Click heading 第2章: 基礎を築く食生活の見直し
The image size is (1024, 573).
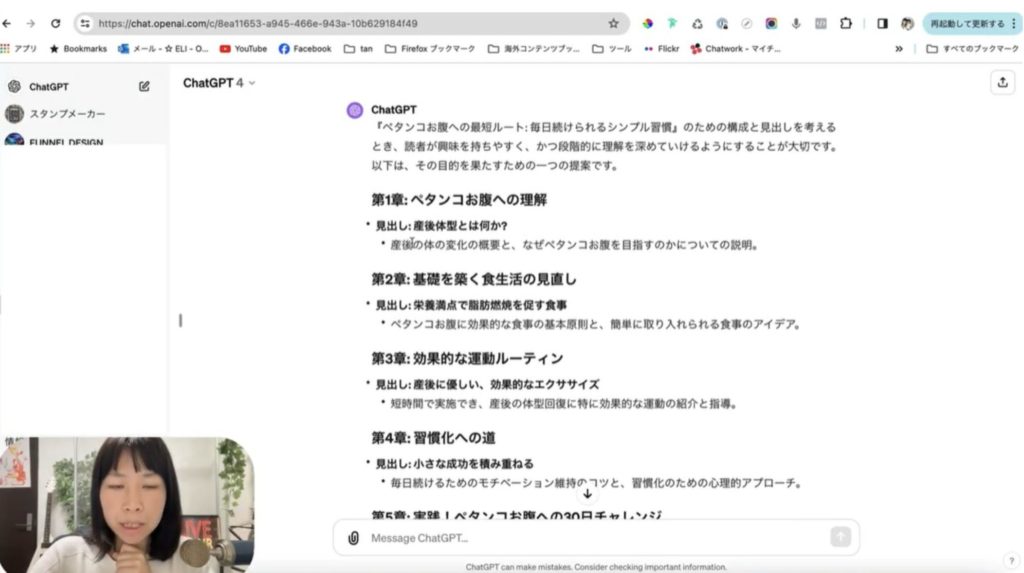[474, 279]
